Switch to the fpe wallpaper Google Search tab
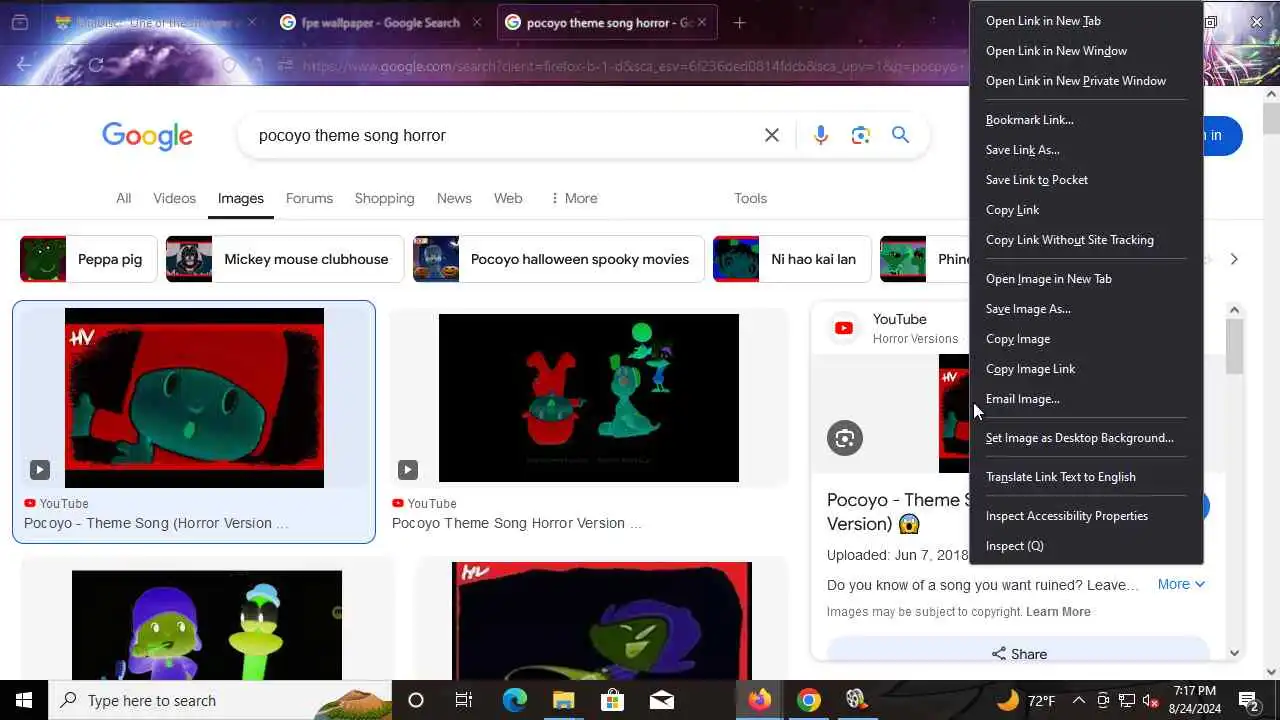 coord(380,22)
